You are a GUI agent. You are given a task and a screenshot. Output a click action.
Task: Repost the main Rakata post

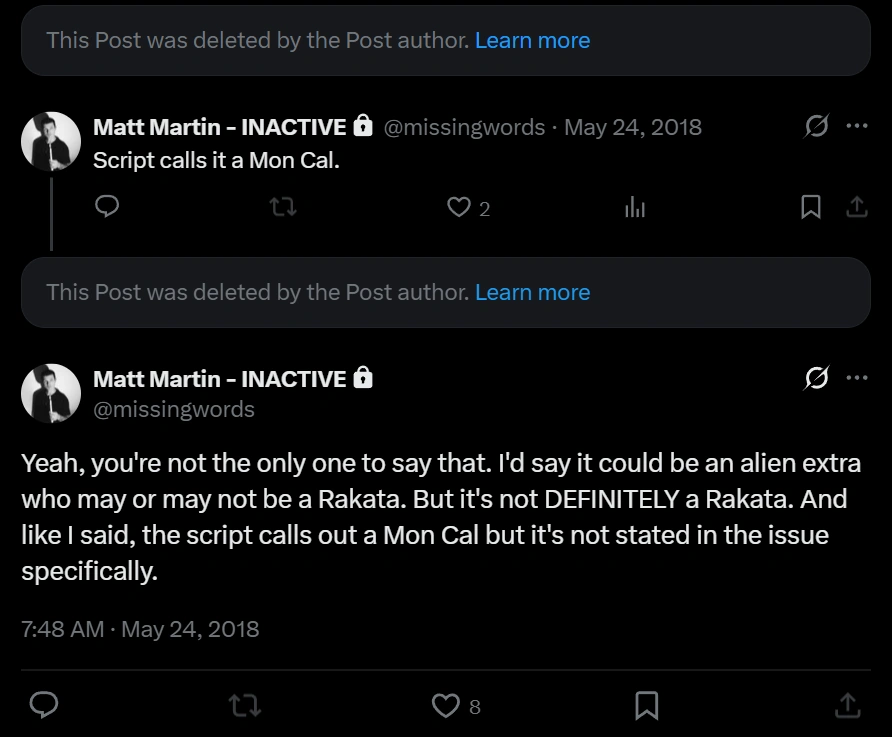[245, 705]
